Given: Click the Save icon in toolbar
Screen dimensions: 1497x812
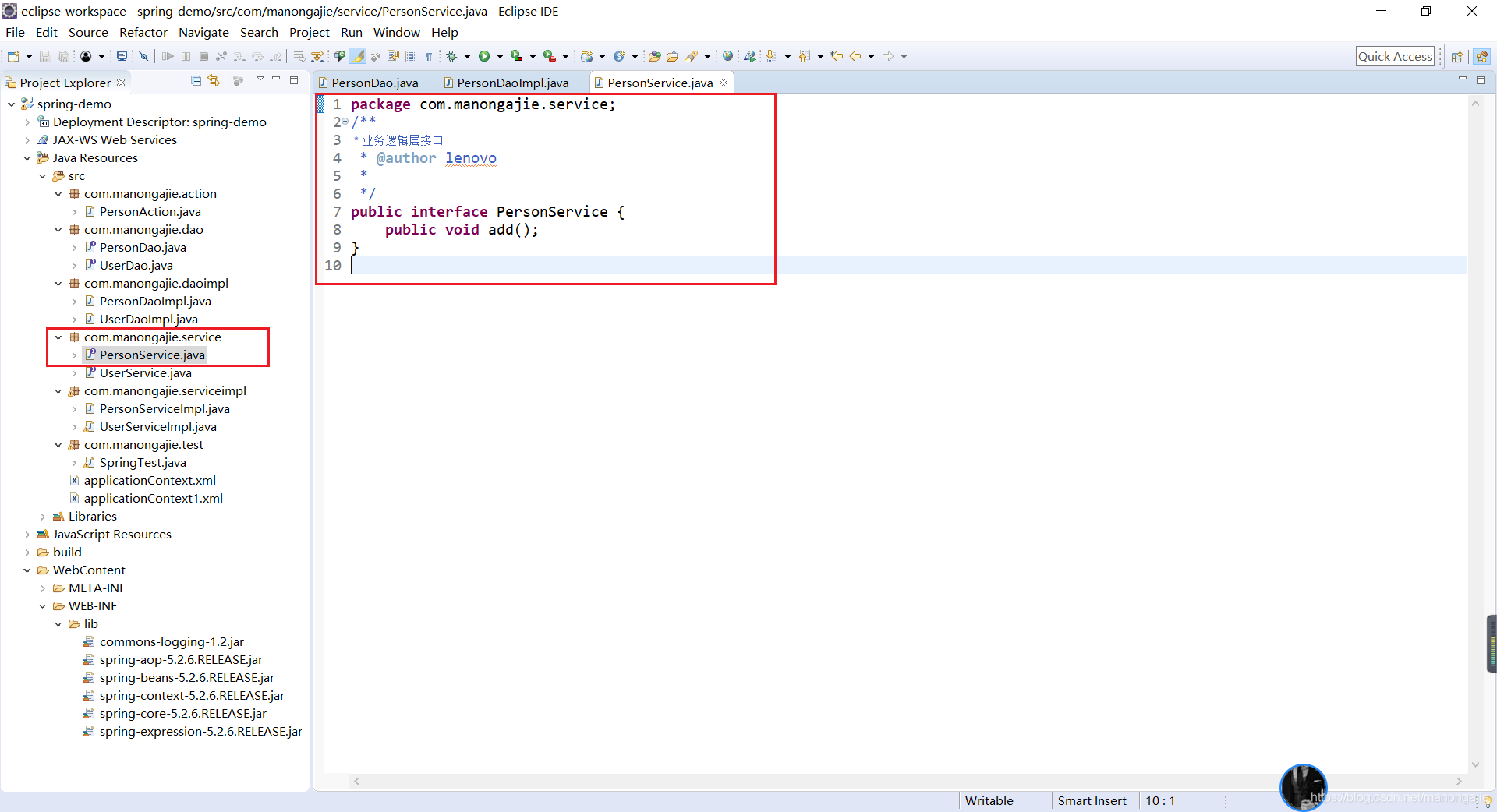Looking at the screenshot, I should (45, 56).
